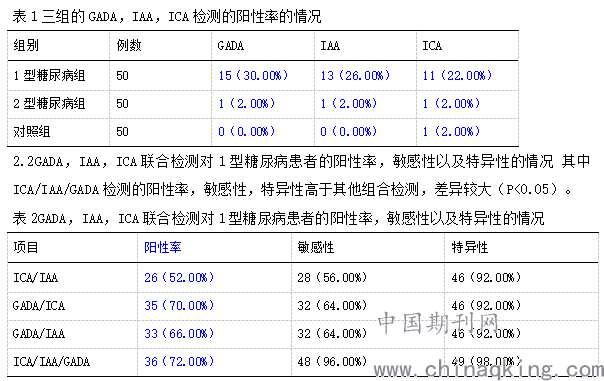Screen dimensions: 604x381
Task: Click the 26(52.00%) positive rate link
Action: [x=179, y=277]
